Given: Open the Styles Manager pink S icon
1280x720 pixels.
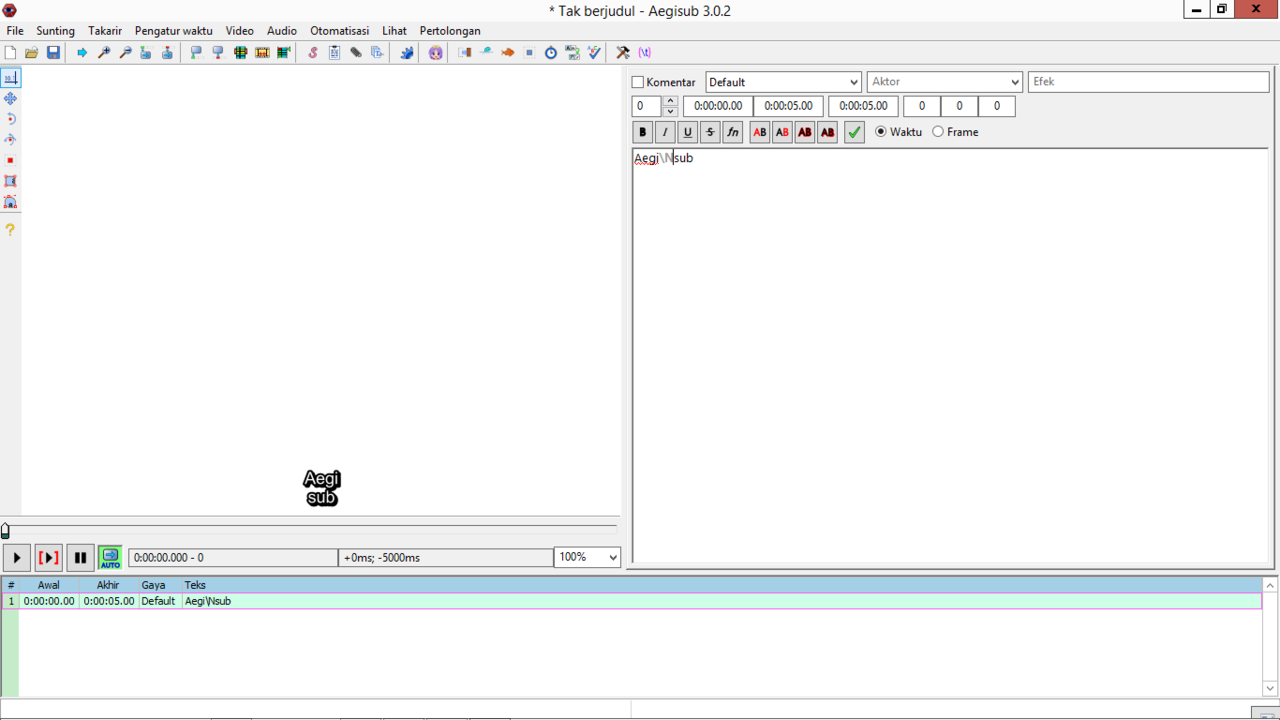Looking at the screenshot, I should 312,52.
